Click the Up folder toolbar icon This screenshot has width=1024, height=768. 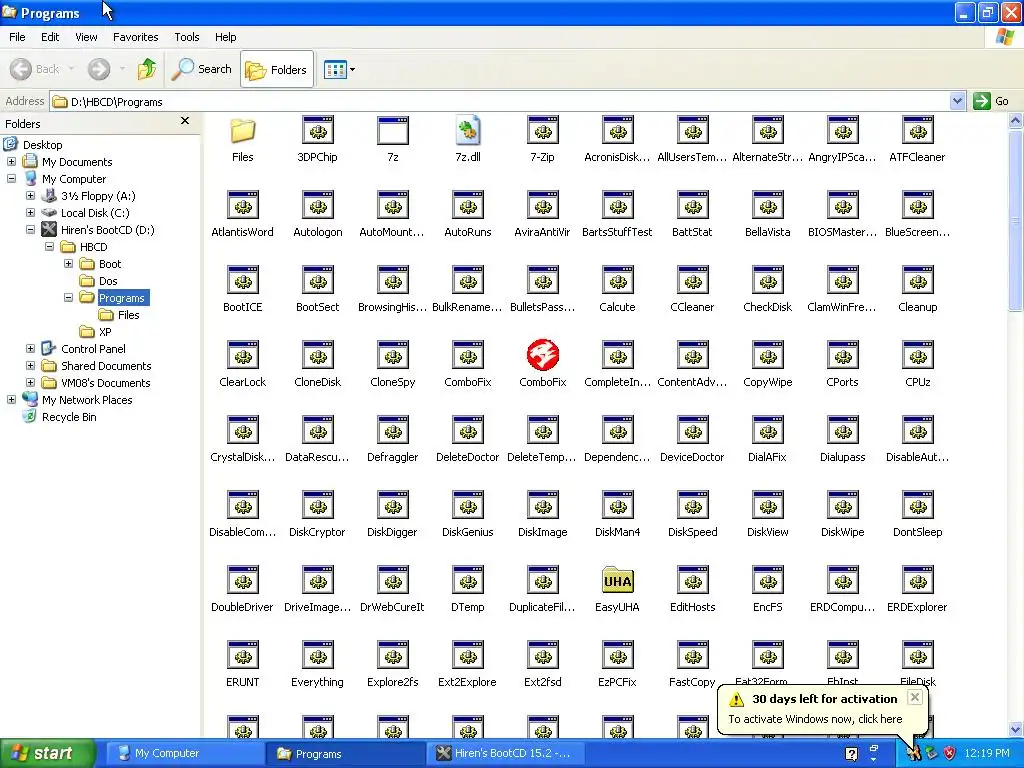tap(147, 69)
